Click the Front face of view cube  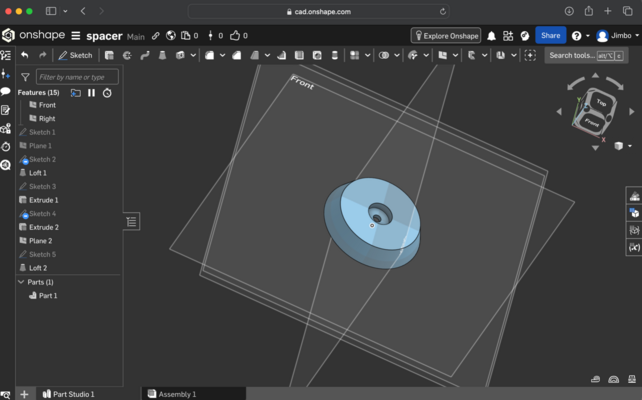click(591, 122)
